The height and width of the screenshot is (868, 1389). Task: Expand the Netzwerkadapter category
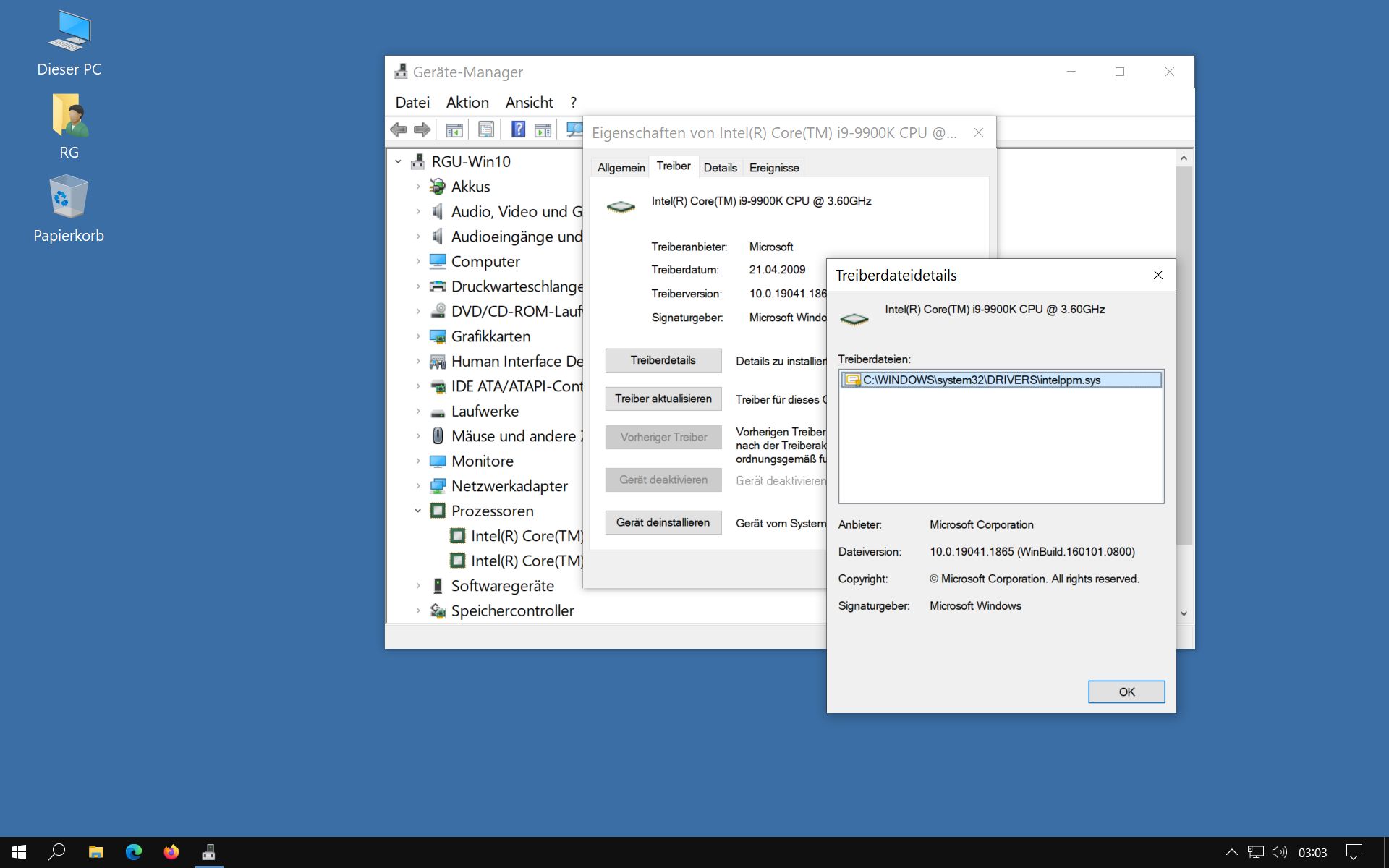[417, 486]
